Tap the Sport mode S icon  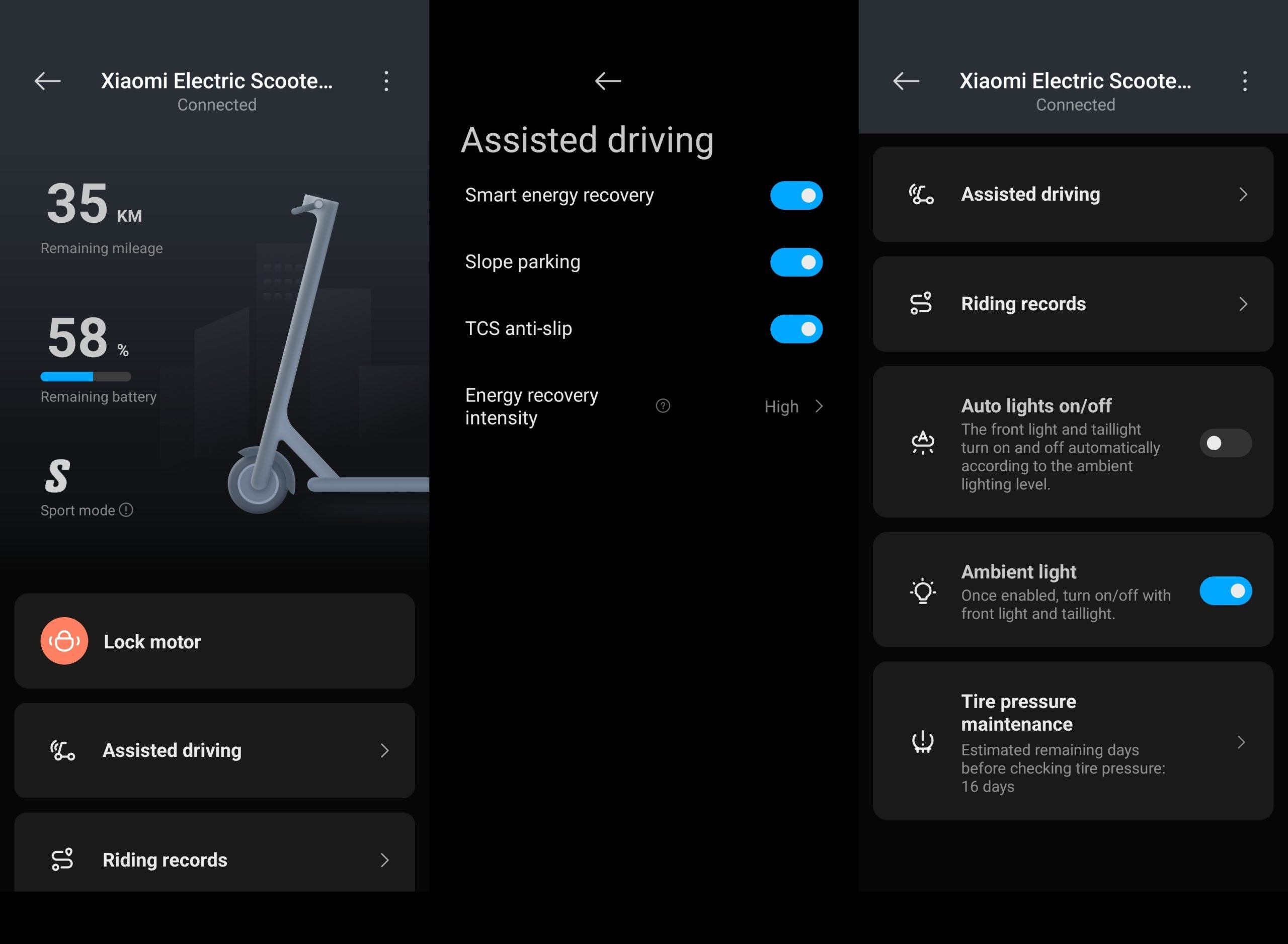click(57, 475)
